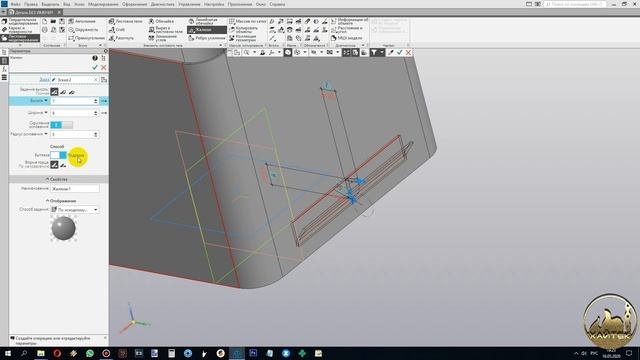The width and height of the screenshot is (640, 360).
Task: Cancel the operation with the red X in the panel
Action: pyautogui.click(x=104, y=67)
